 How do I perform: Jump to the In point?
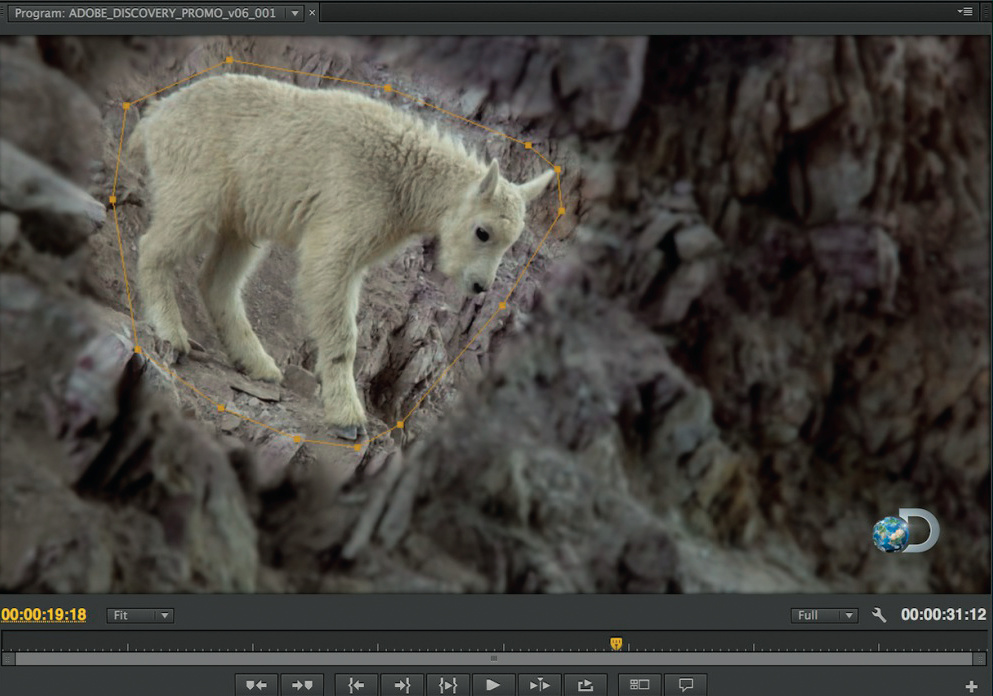click(356, 685)
